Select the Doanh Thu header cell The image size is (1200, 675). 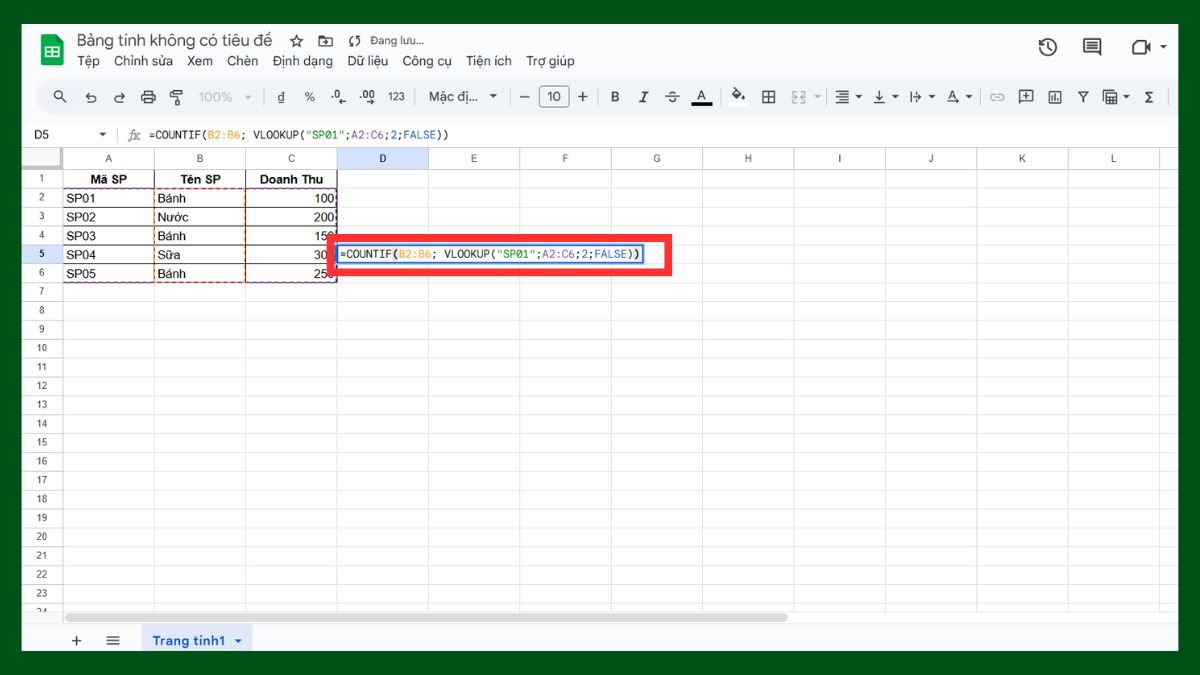click(x=291, y=179)
